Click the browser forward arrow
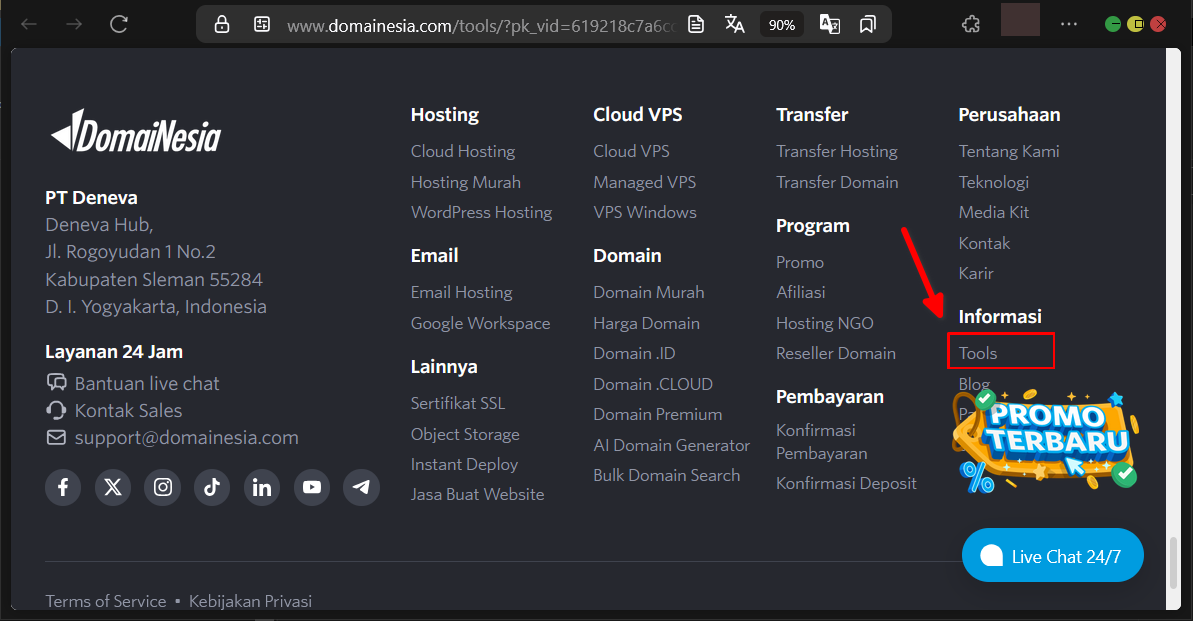 [74, 24]
